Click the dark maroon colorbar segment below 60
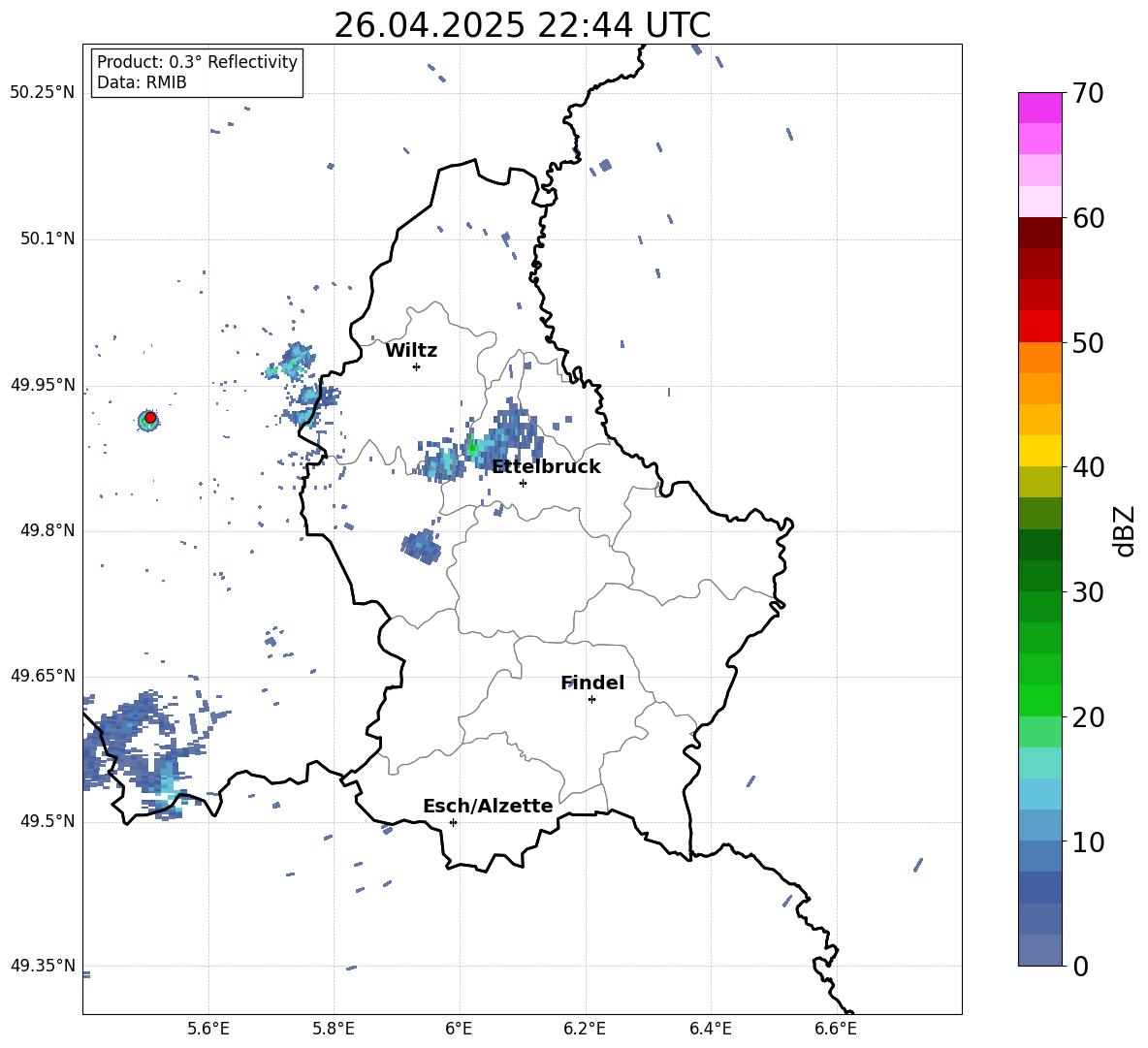The height and width of the screenshot is (1048, 1148). click(x=1039, y=233)
